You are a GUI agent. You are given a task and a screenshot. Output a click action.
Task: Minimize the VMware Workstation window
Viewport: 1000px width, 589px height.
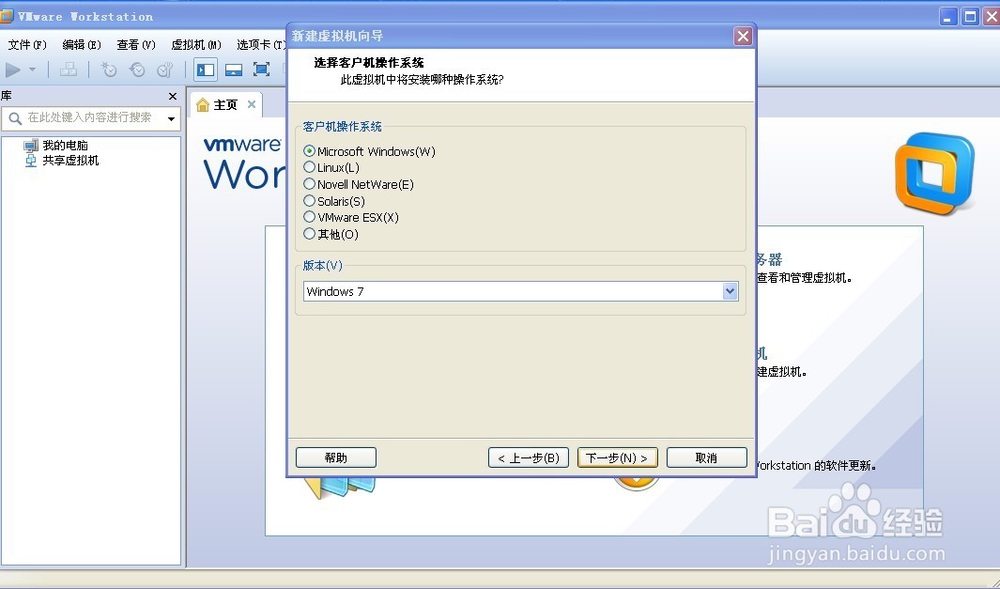948,17
